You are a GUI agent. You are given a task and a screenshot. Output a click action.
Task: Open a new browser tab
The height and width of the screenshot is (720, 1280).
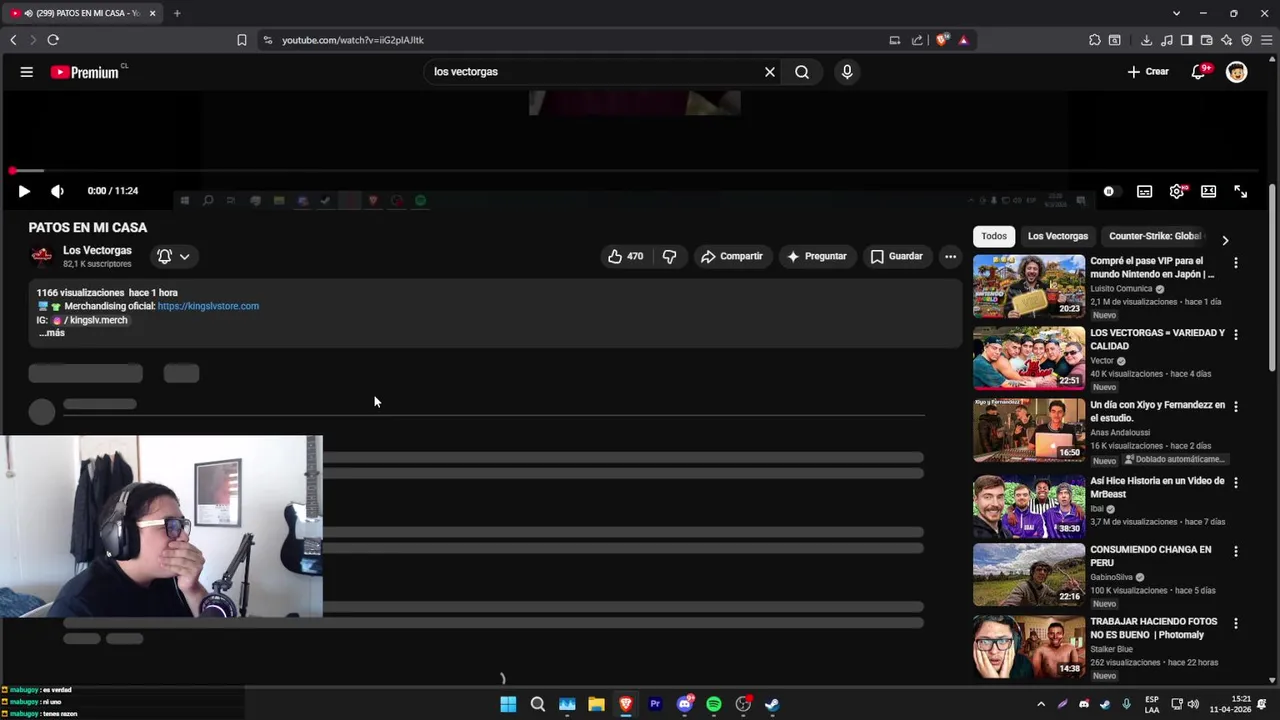click(x=177, y=13)
